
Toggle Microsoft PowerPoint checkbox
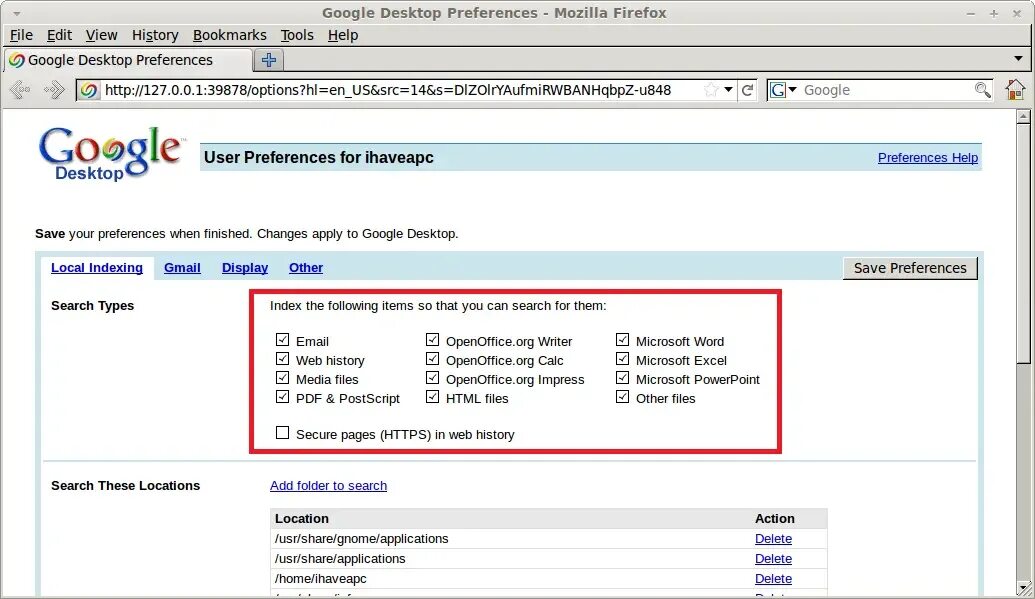[622, 378]
